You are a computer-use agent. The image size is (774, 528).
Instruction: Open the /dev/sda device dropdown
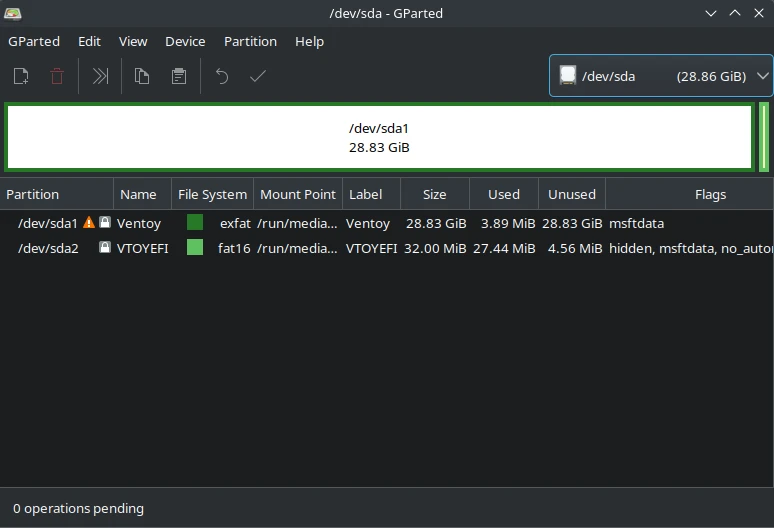click(x=661, y=75)
